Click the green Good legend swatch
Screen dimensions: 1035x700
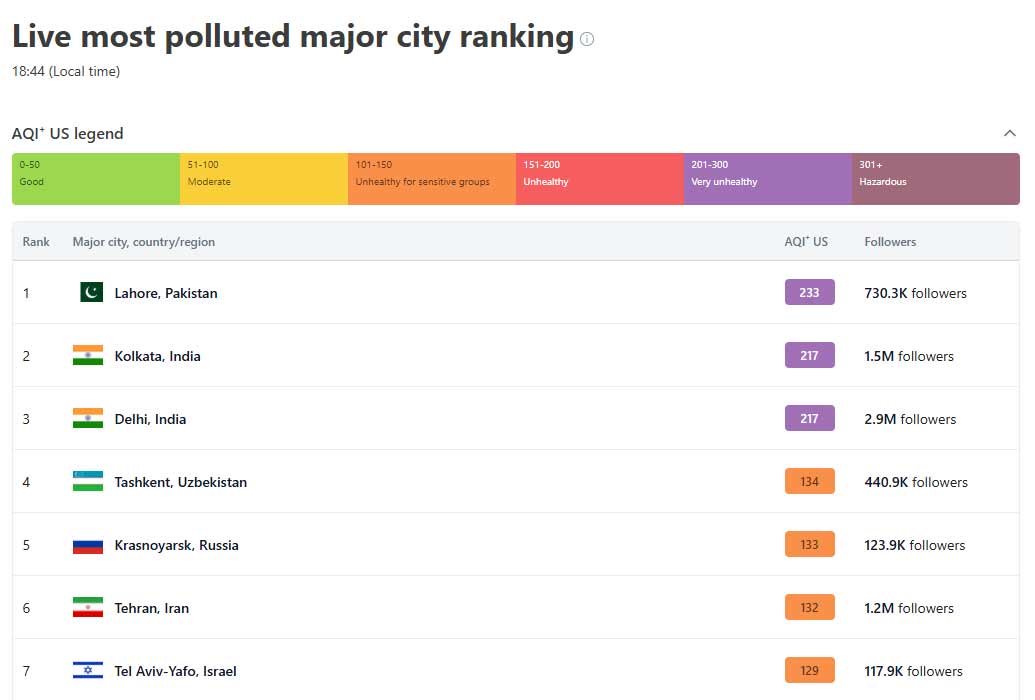click(96, 179)
